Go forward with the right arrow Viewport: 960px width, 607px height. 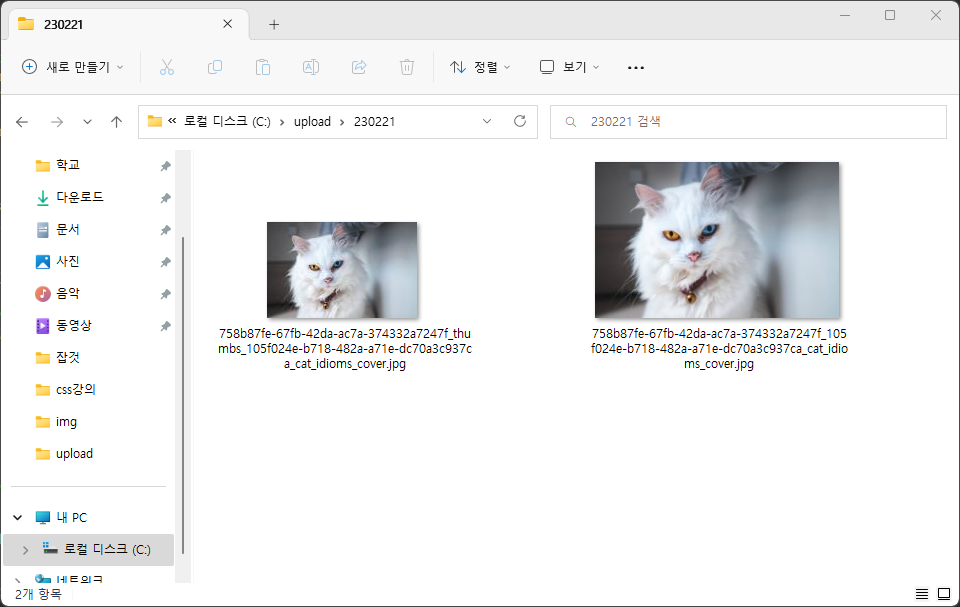[x=57, y=122]
